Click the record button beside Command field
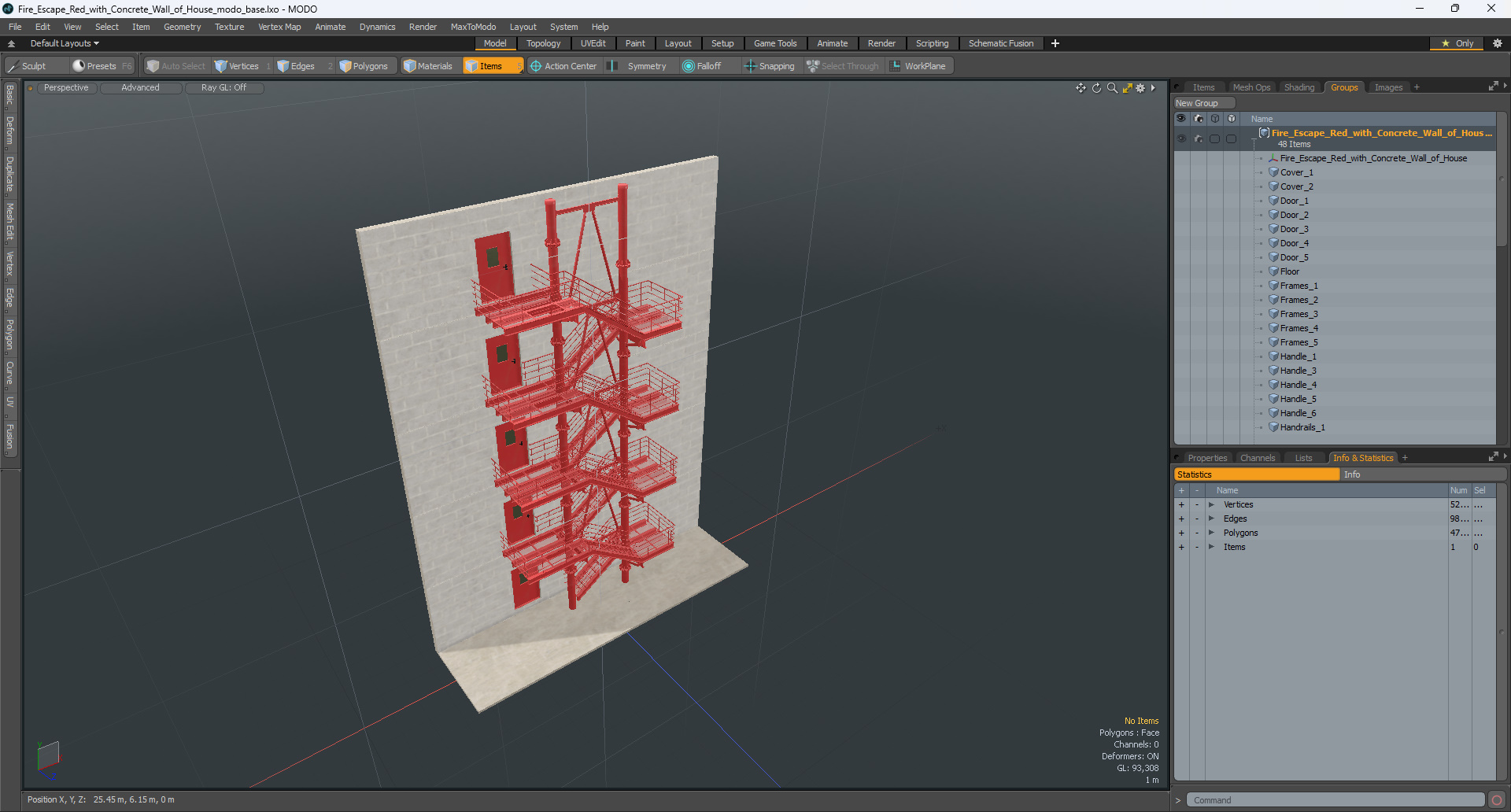The width and height of the screenshot is (1511, 812). [x=1496, y=800]
